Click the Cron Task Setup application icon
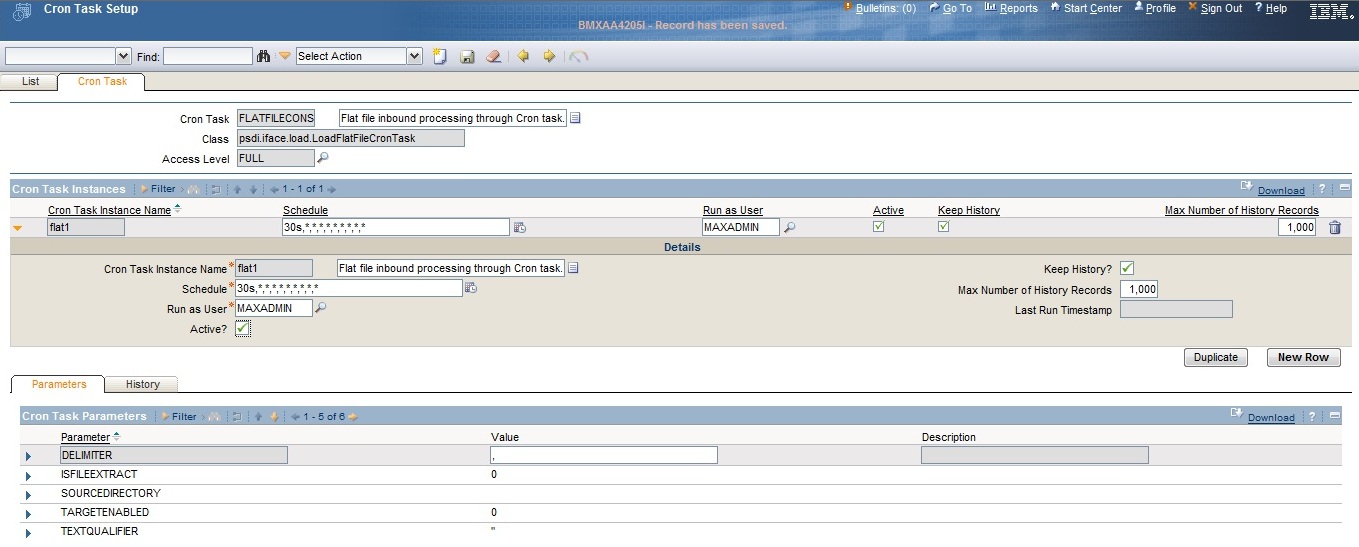Screen dimensions: 1359x547 point(21,11)
